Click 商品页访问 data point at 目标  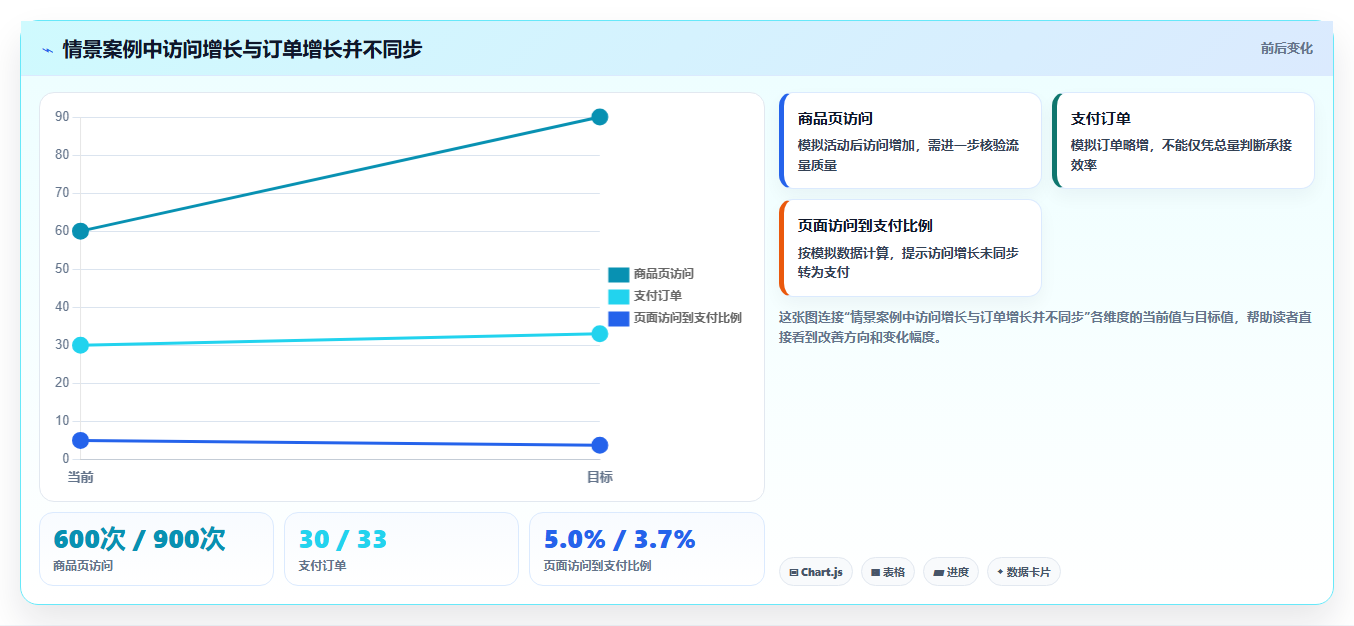tap(600, 117)
